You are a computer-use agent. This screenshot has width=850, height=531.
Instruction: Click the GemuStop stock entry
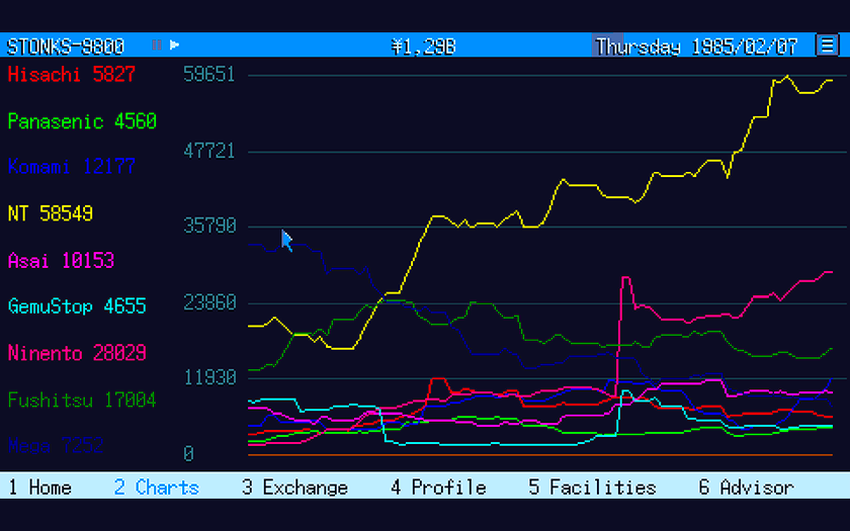(77, 306)
